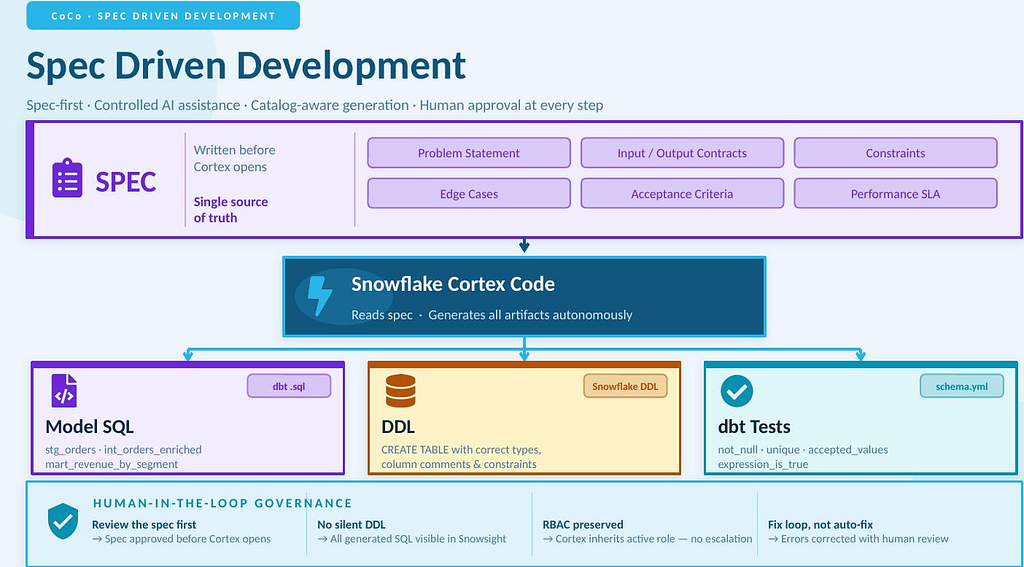Viewport: 1024px width, 567px height.
Task: Click the Model SQL code file icon
Action: pyautogui.click(x=64, y=391)
